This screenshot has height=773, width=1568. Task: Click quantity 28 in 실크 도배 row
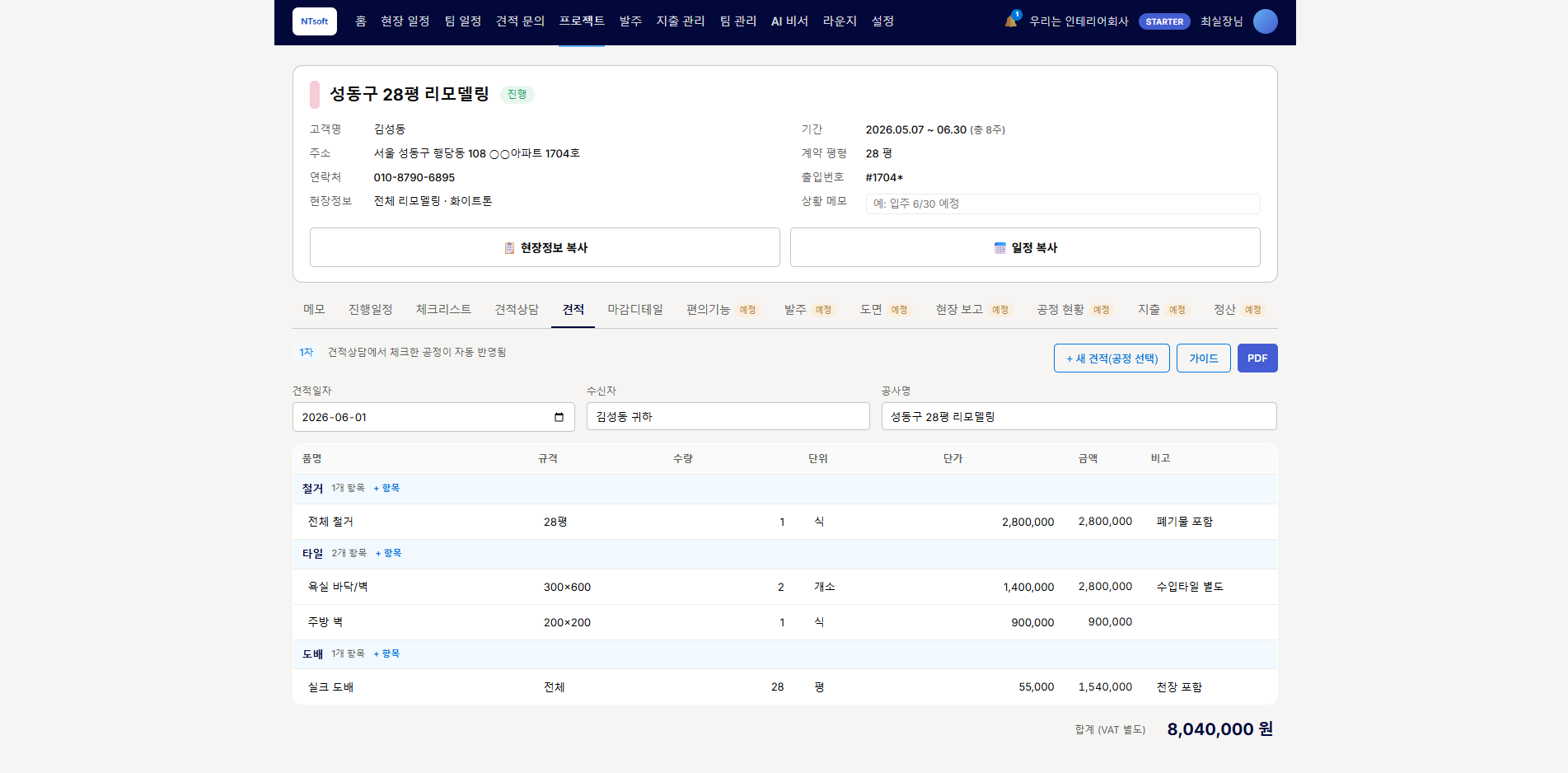click(777, 686)
